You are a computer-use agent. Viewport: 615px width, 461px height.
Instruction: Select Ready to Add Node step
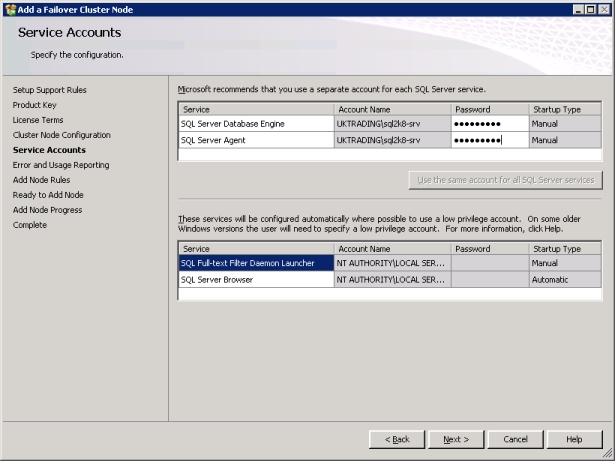[x=48, y=195]
